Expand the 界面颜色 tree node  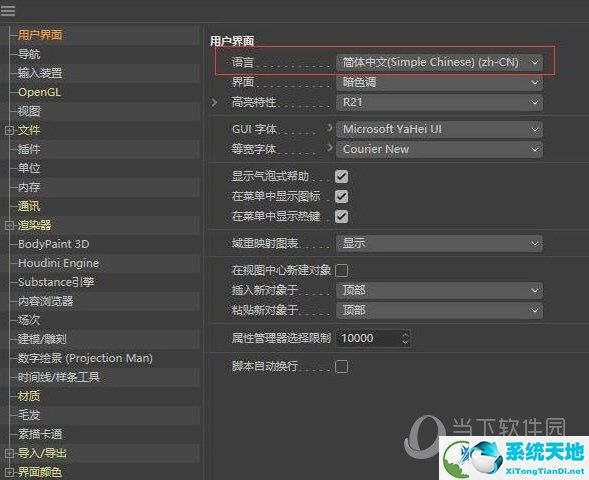pyautogui.click(x=9, y=472)
